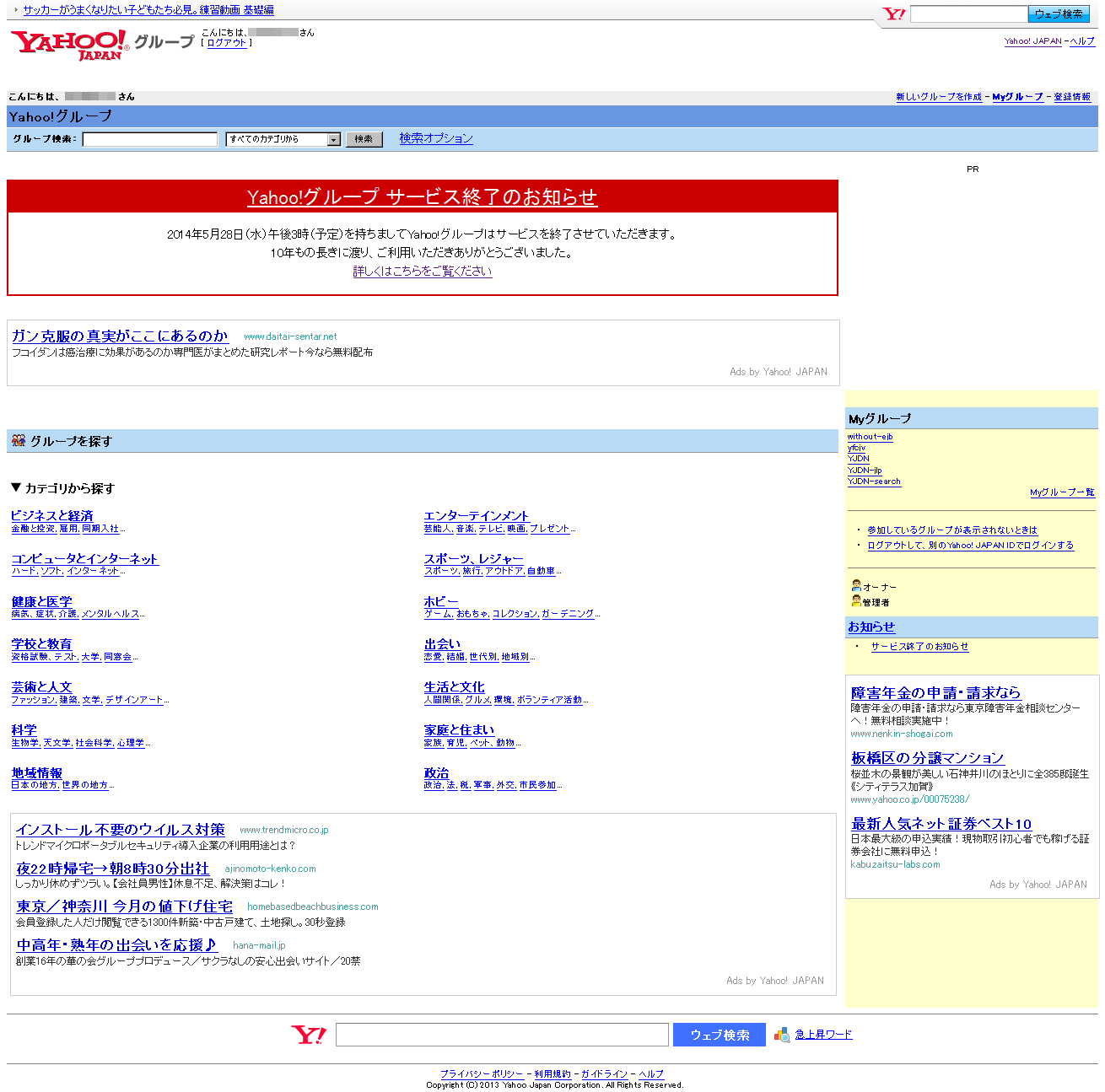Viewport: 1105px width, 1092px height.
Task: Open the YJDN-jlp group link
Action: pos(865,471)
